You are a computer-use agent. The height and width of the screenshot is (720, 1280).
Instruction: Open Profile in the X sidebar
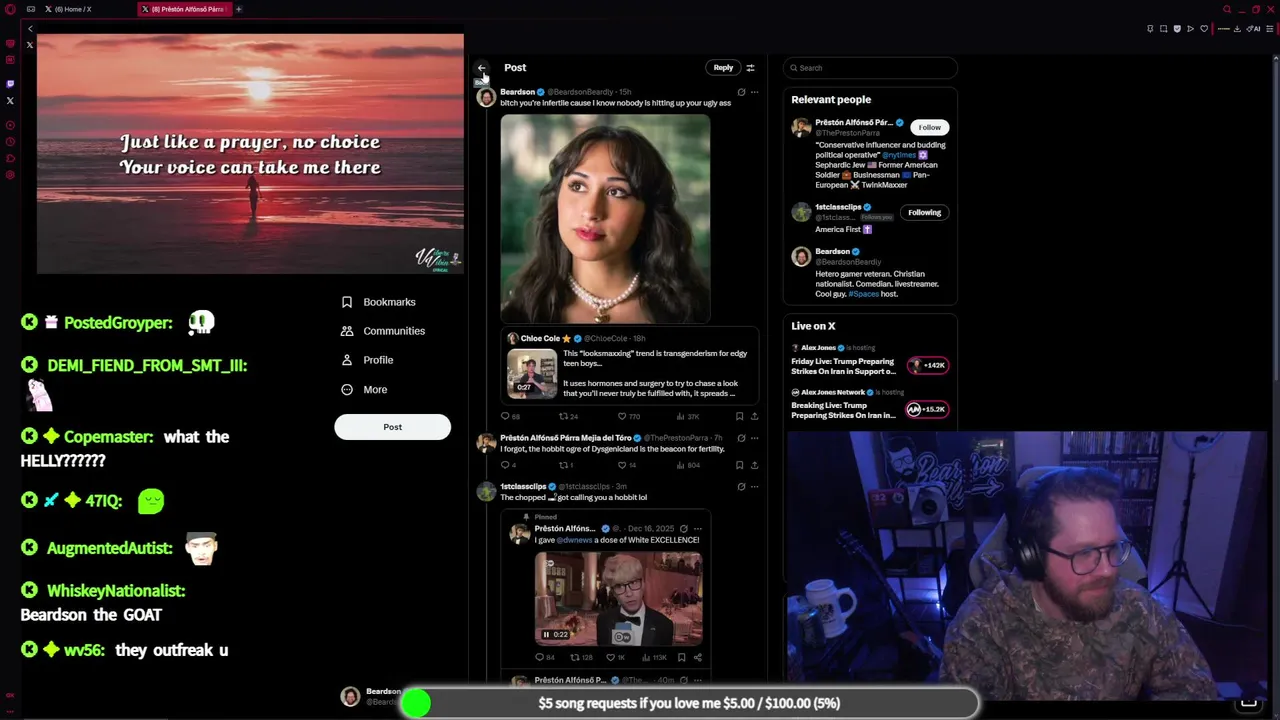coord(367,360)
